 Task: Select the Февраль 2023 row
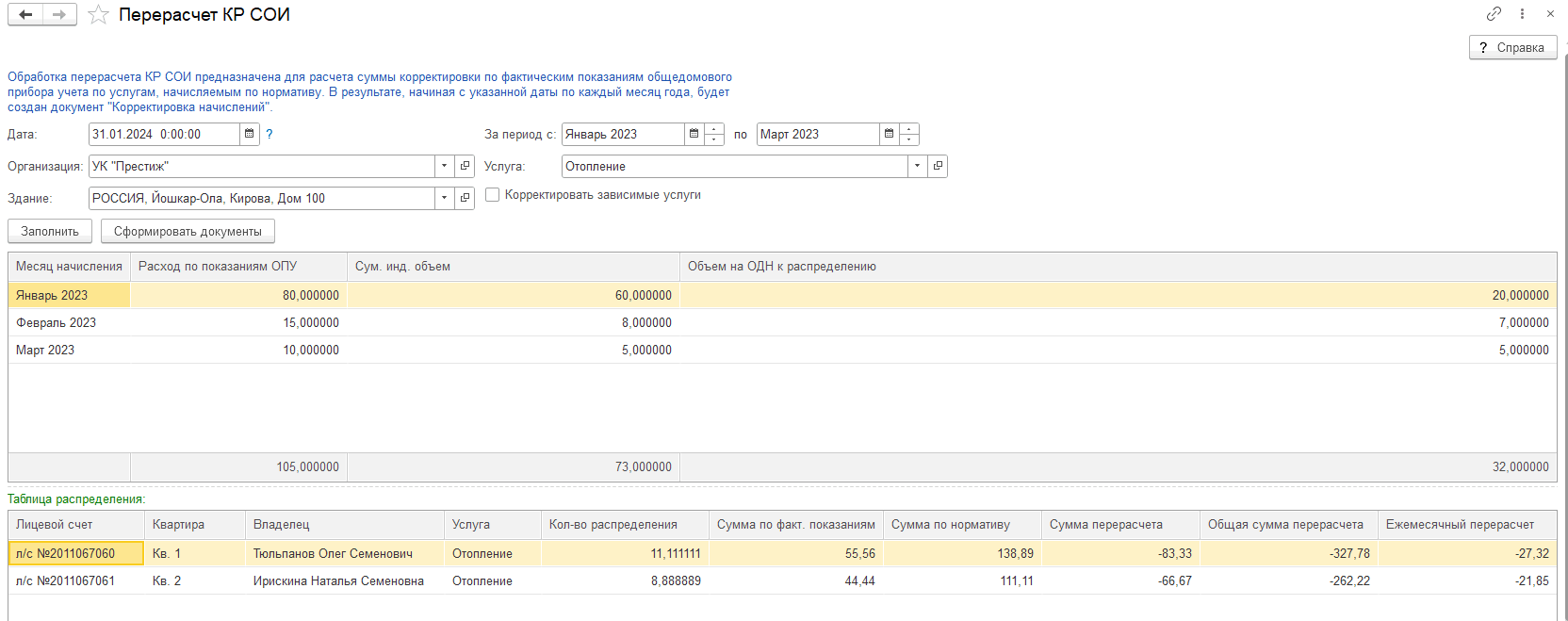pos(57,322)
